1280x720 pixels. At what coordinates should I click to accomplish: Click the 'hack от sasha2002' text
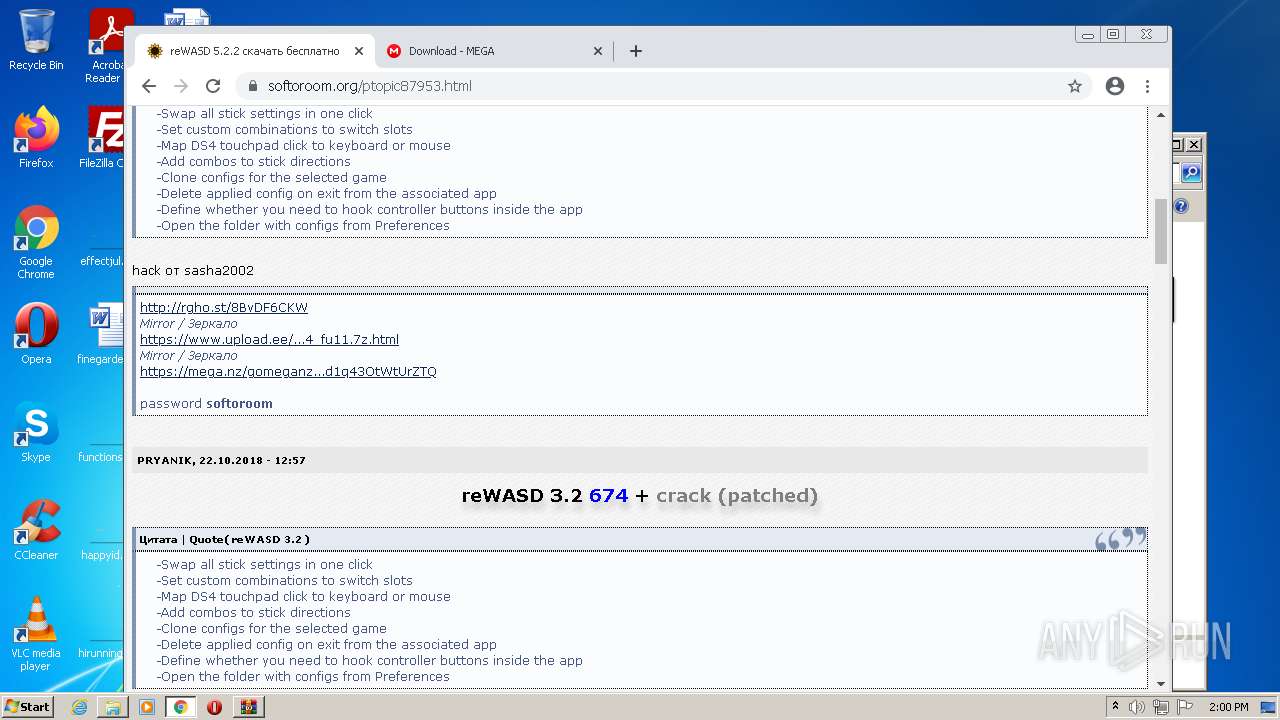coord(193,270)
